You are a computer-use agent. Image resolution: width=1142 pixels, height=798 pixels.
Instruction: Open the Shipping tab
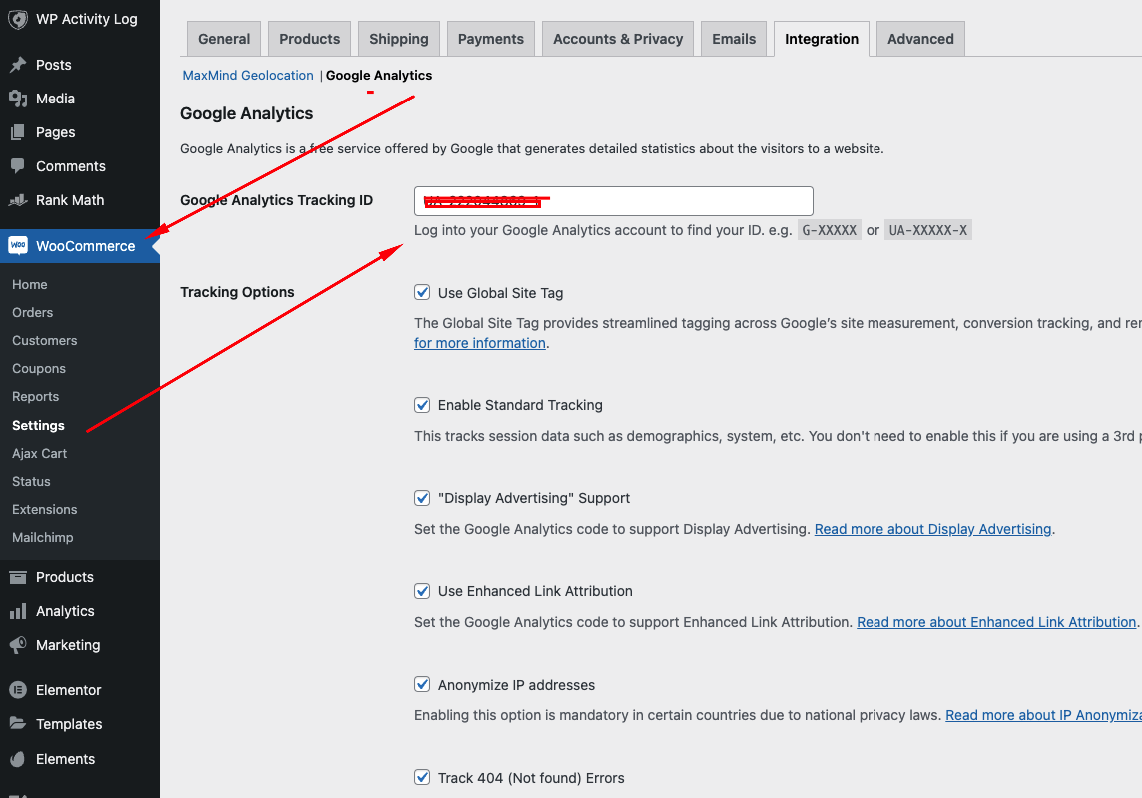398,39
